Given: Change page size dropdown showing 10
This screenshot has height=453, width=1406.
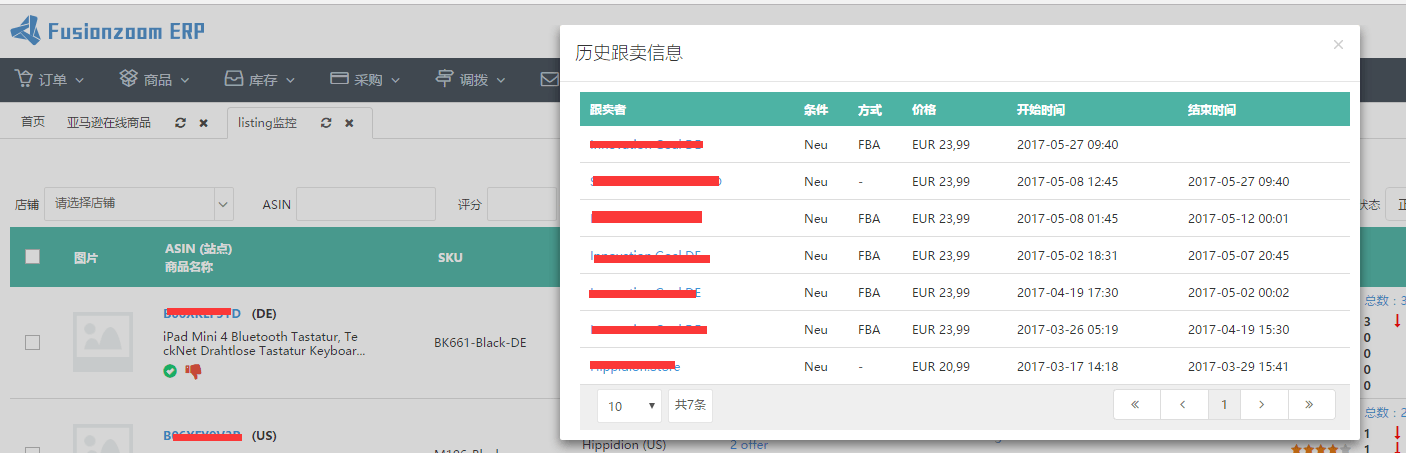Looking at the screenshot, I should coord(629,406).
